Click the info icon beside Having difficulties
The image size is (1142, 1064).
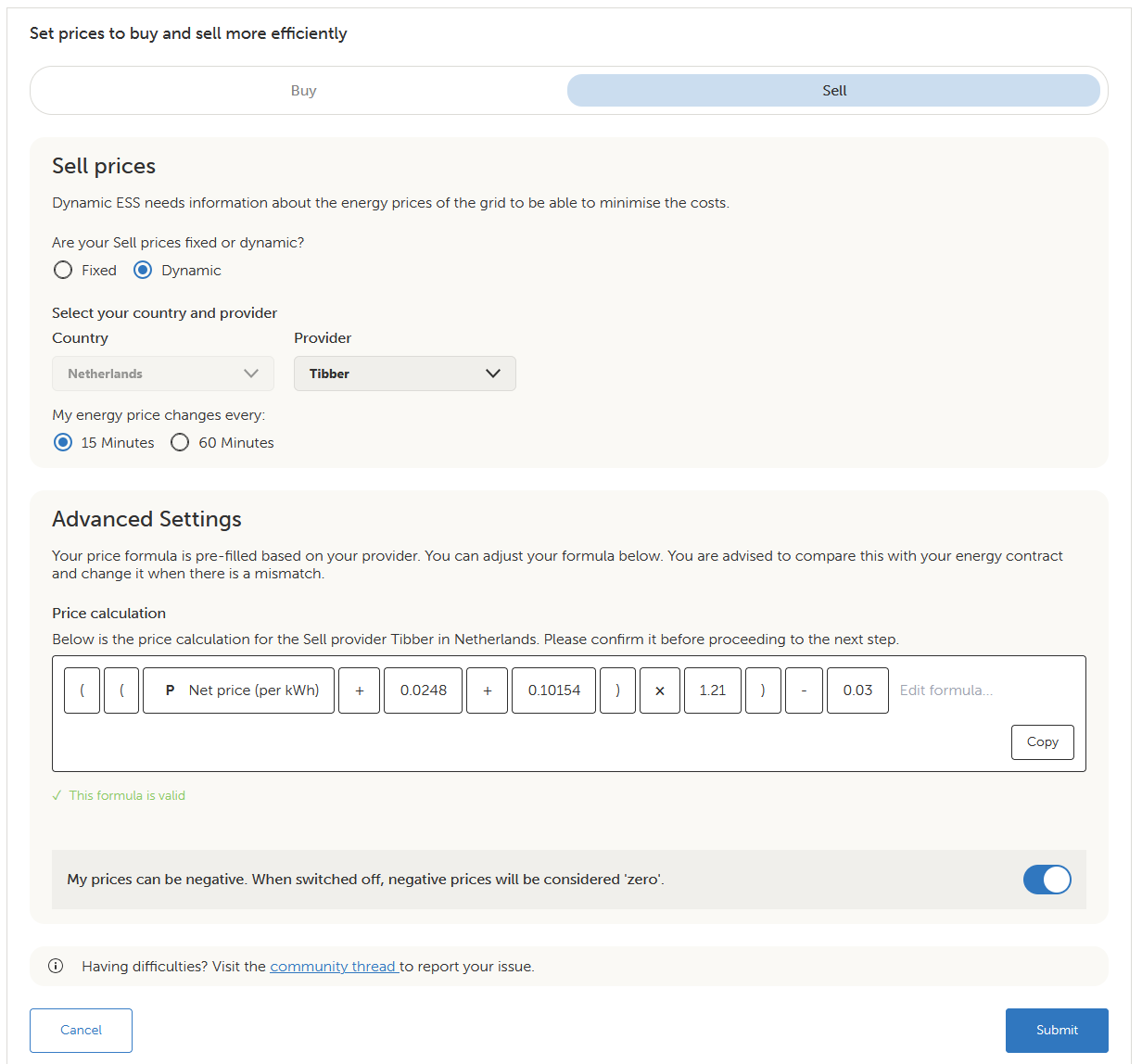[x=56, y=966]
